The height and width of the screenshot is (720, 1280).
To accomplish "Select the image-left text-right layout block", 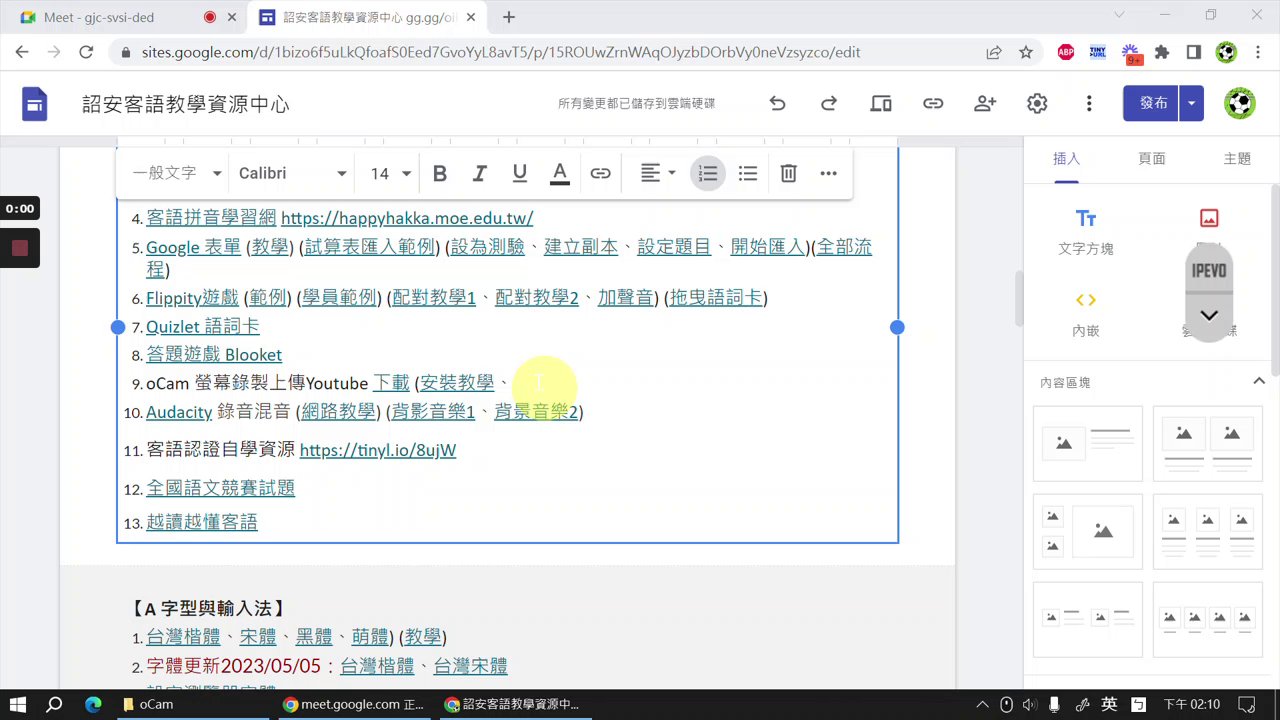I will (1088, 445).
